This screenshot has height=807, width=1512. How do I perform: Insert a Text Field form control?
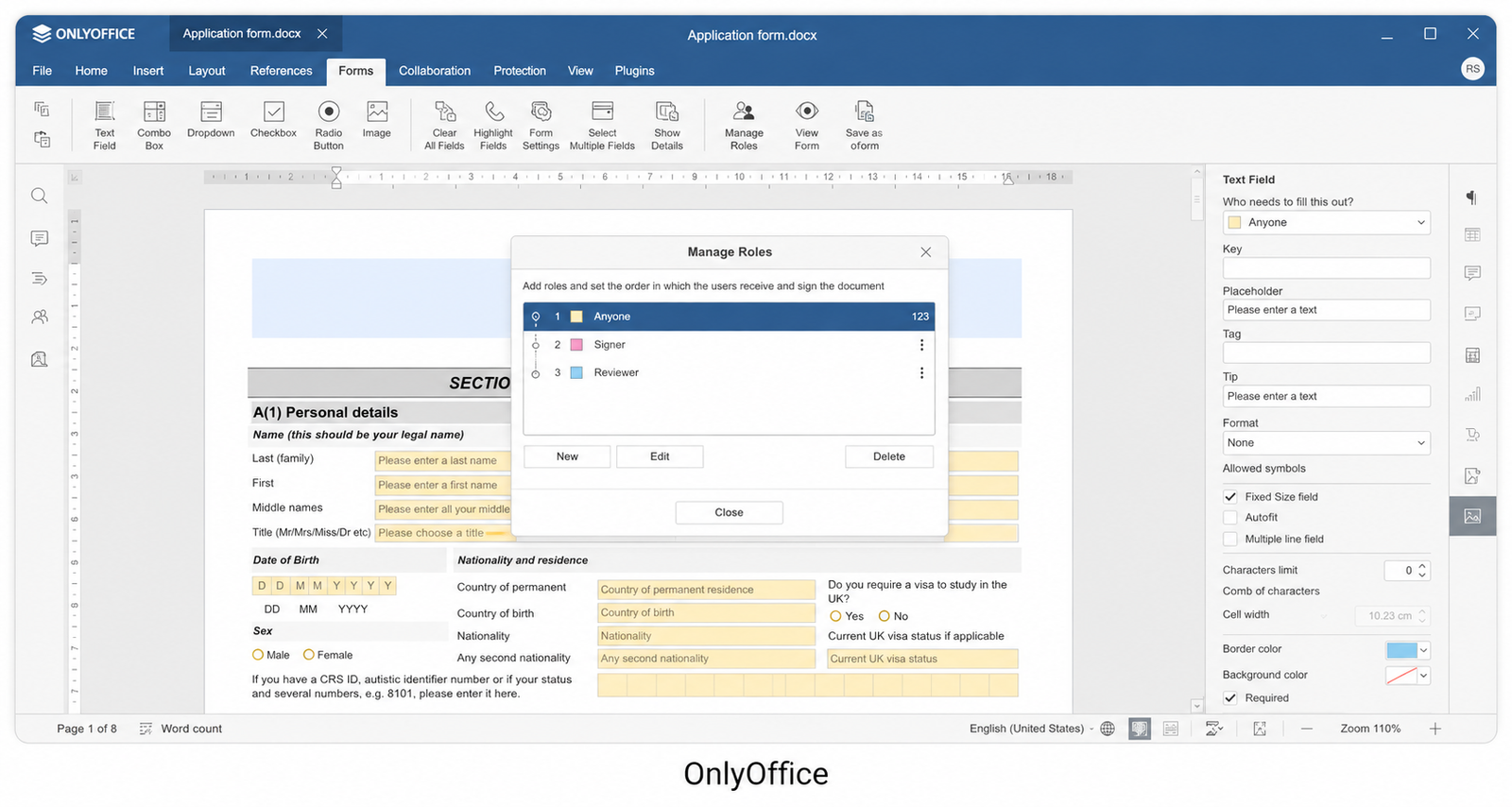105,125
